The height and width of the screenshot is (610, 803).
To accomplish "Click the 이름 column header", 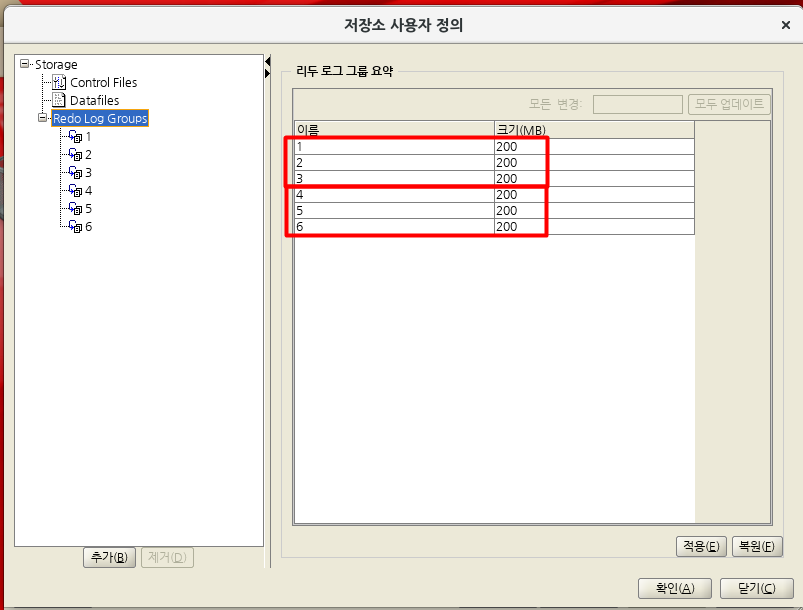I will [x=394, y=129].
